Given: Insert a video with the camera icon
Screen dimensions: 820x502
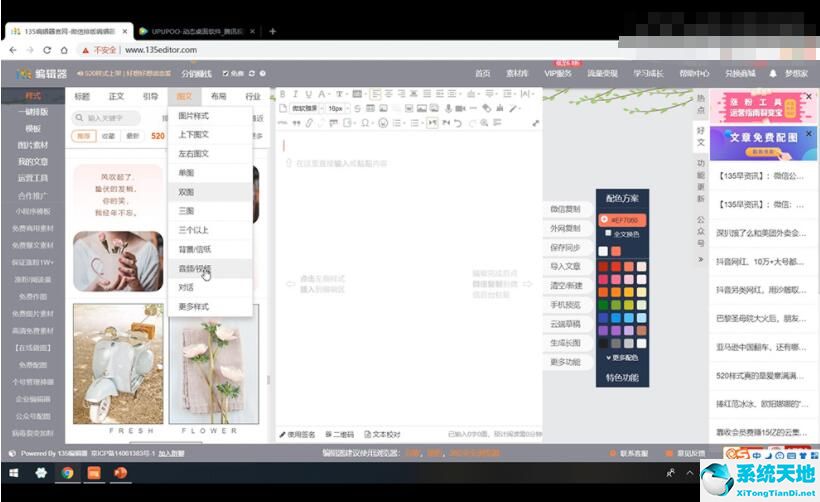Looking at the screenshot, I should (460, 108).
